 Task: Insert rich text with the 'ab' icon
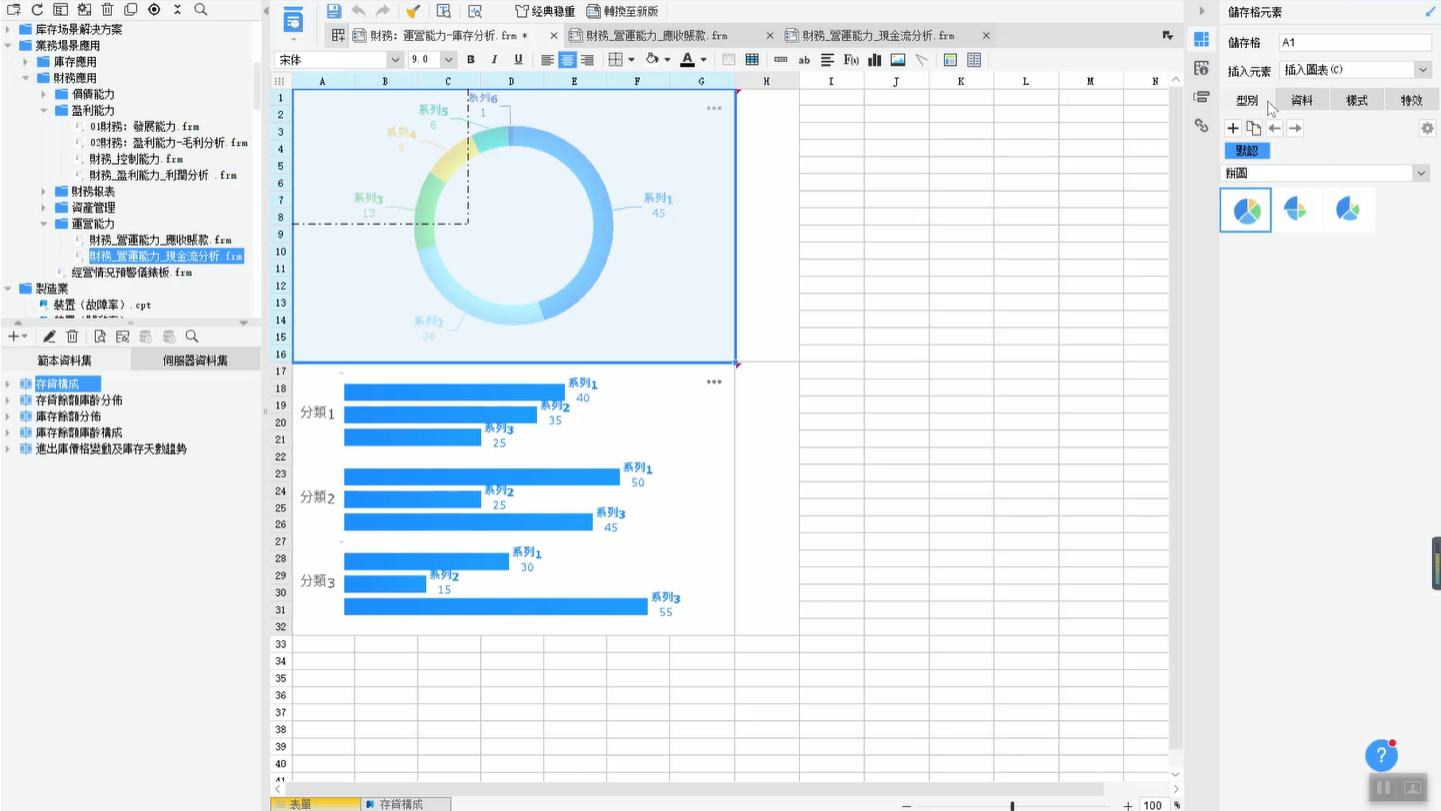click(804, 60)
